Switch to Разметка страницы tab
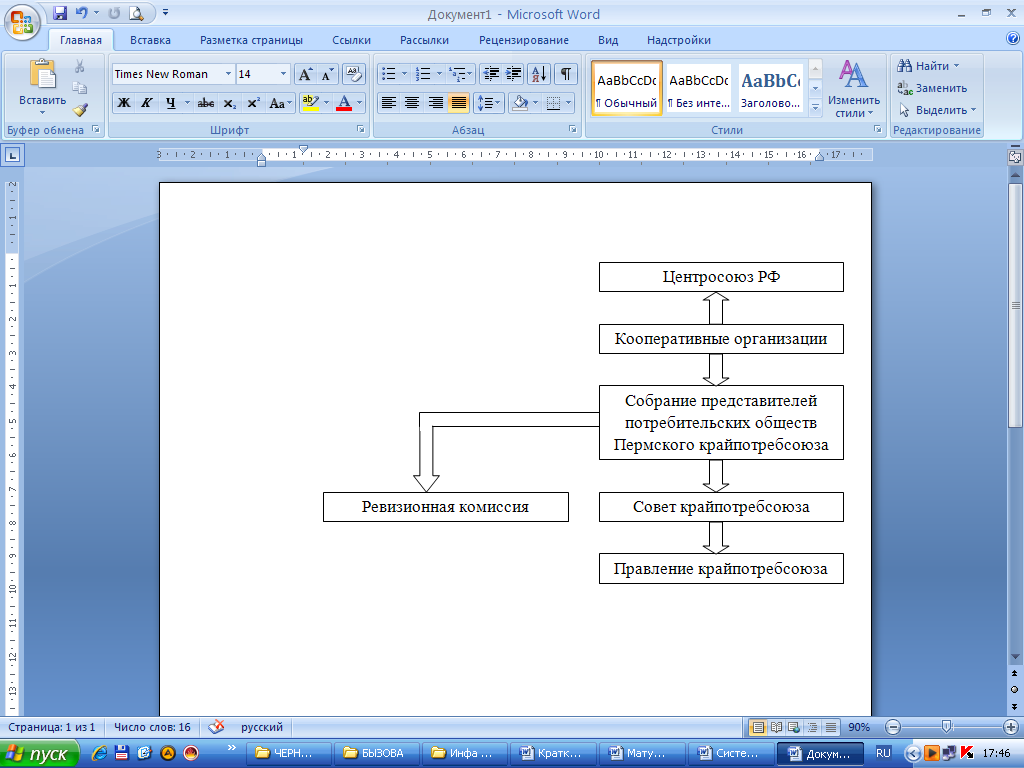Viewport: 1024px width, 768px height. [x=251, y=40]
